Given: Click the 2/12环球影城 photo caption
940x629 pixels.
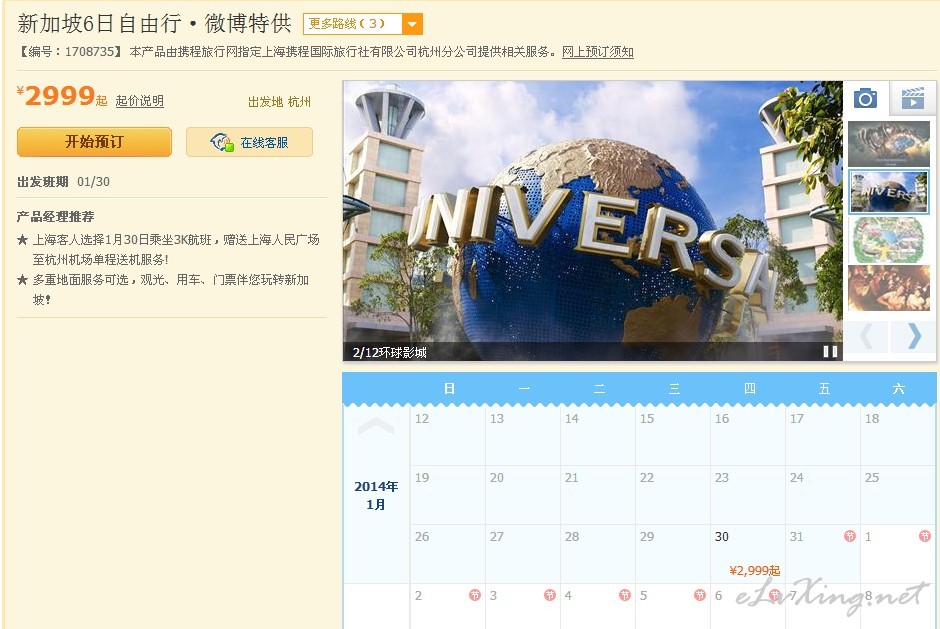Looking at the screenshot, I should [390, 353].
